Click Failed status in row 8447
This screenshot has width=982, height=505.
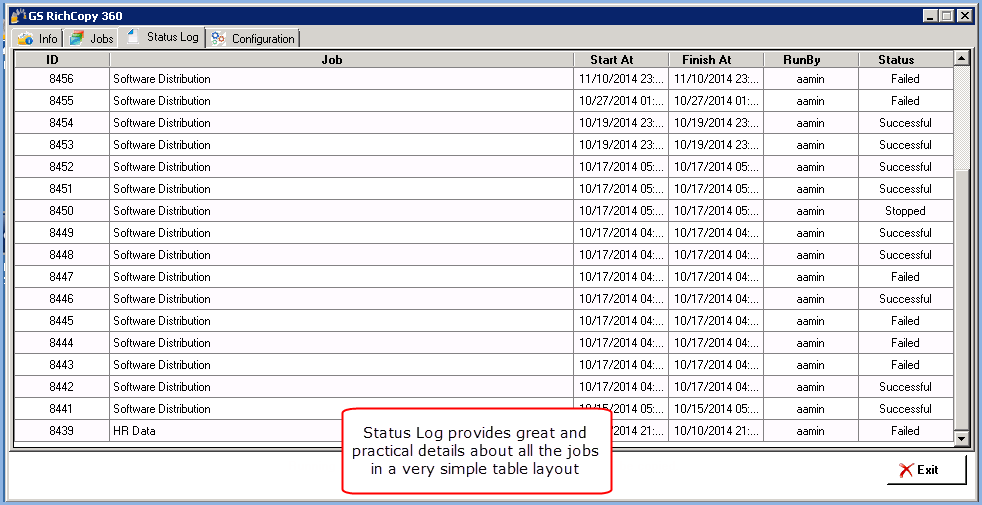[x=905, y=277]
